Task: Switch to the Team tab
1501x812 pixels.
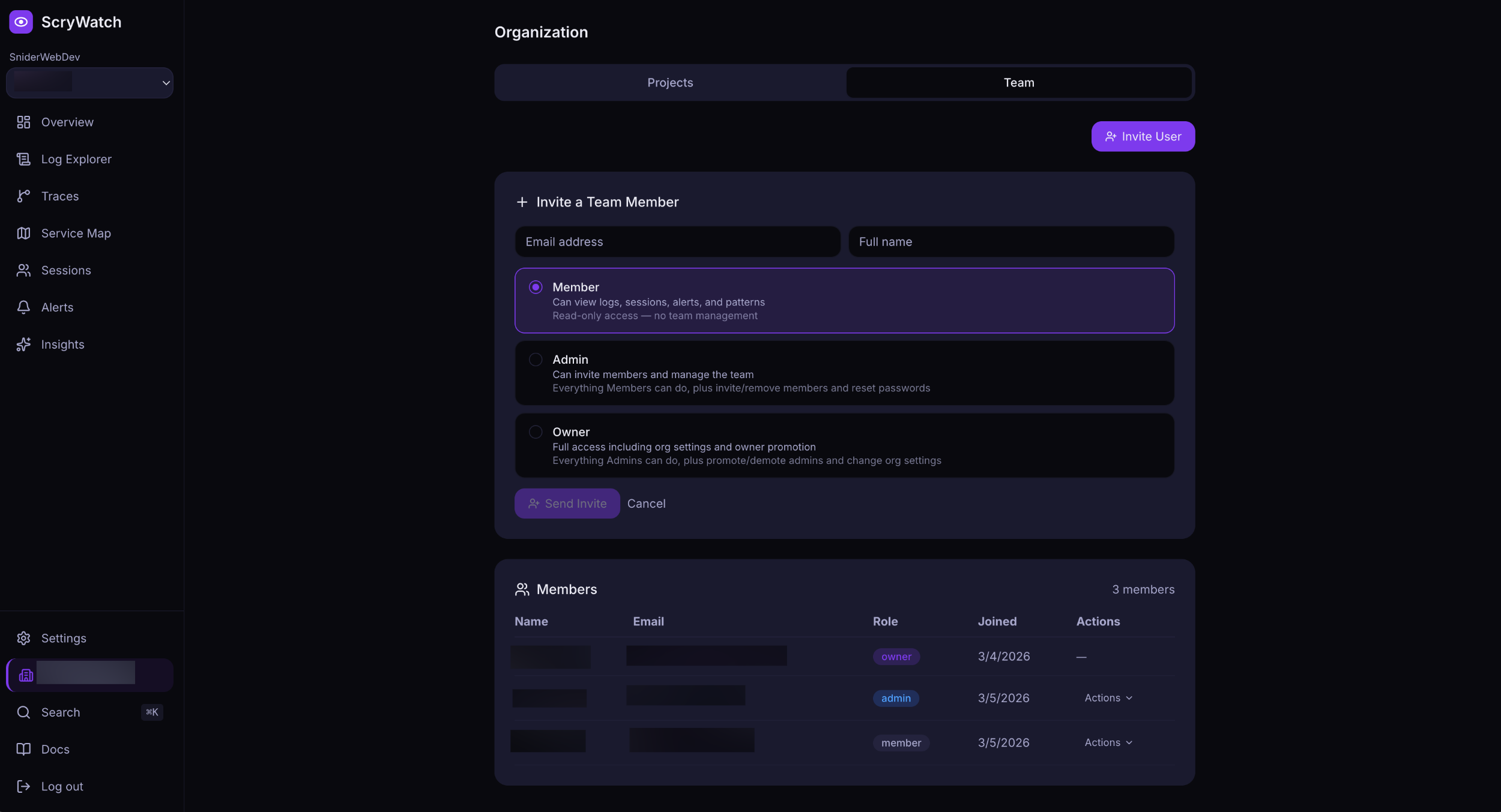Action: click(1019, 82)
